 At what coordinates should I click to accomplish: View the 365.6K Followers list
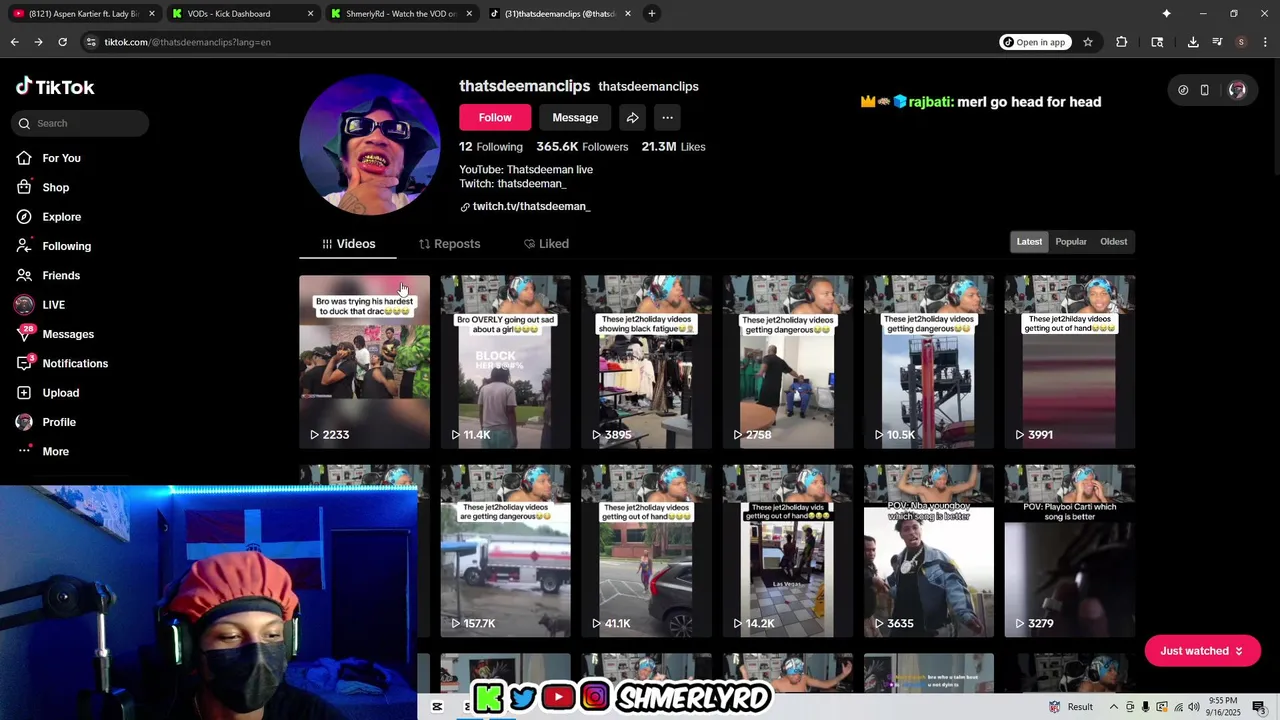click(582, 147)
